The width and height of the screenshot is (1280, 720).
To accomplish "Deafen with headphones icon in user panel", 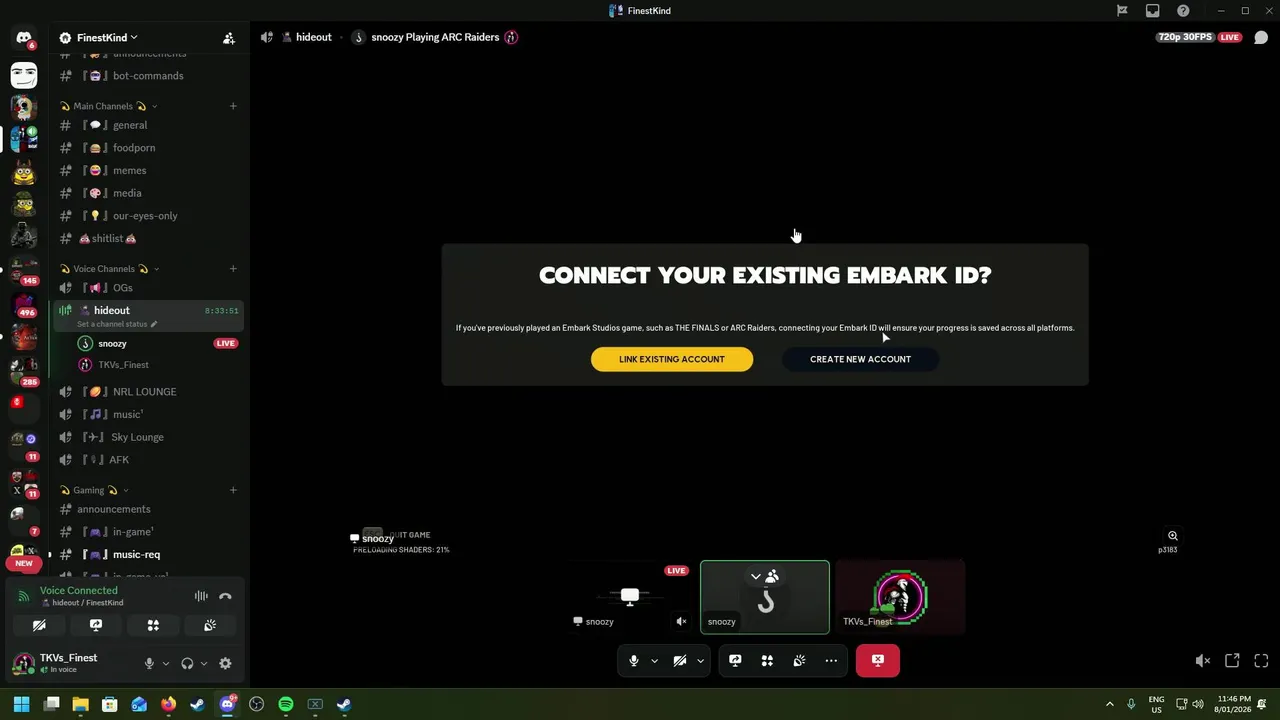I will tap(187, 663).
